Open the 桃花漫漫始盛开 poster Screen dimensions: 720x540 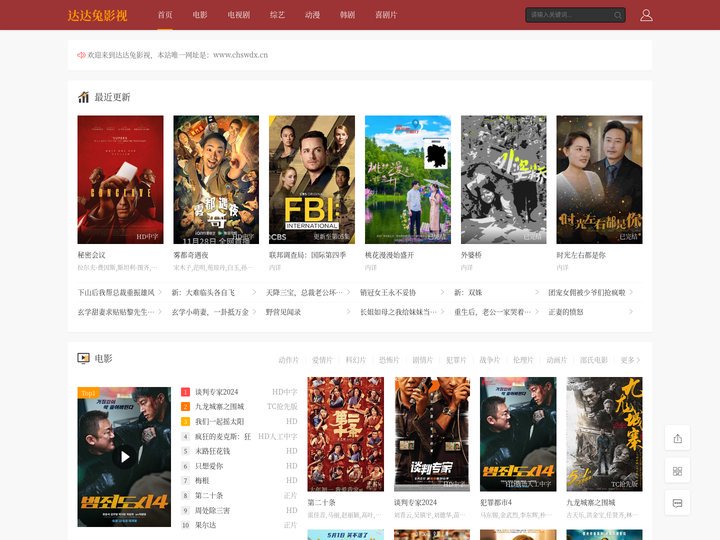click(408, 180)
